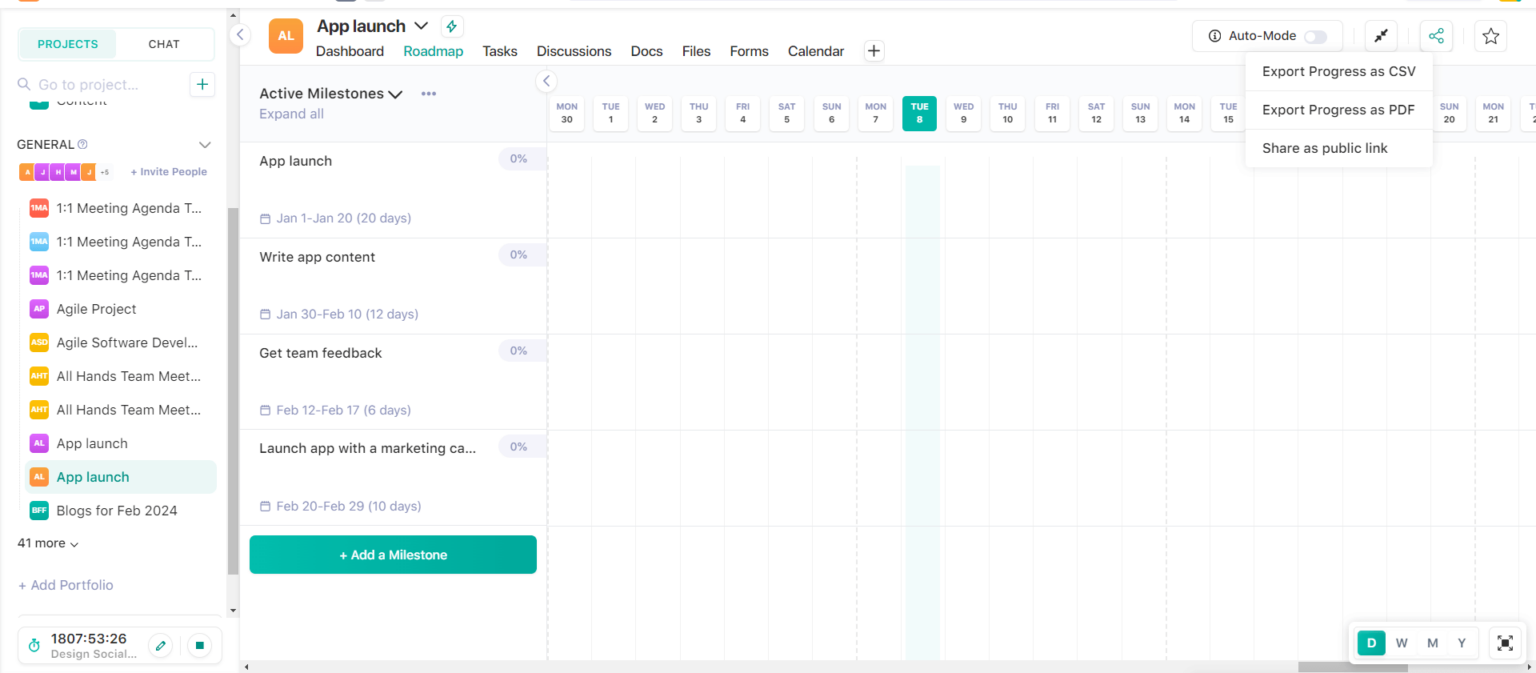Stop the running timer with the square icon

pyautogui.click(x=199, y=645)
